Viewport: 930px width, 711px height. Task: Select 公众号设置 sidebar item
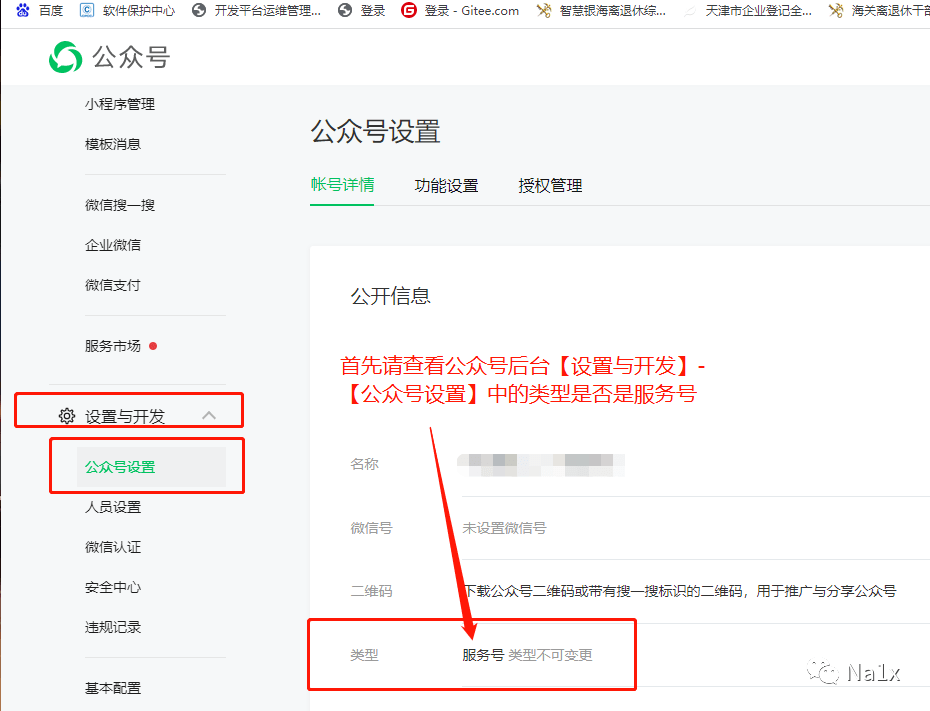click(120, 467)
